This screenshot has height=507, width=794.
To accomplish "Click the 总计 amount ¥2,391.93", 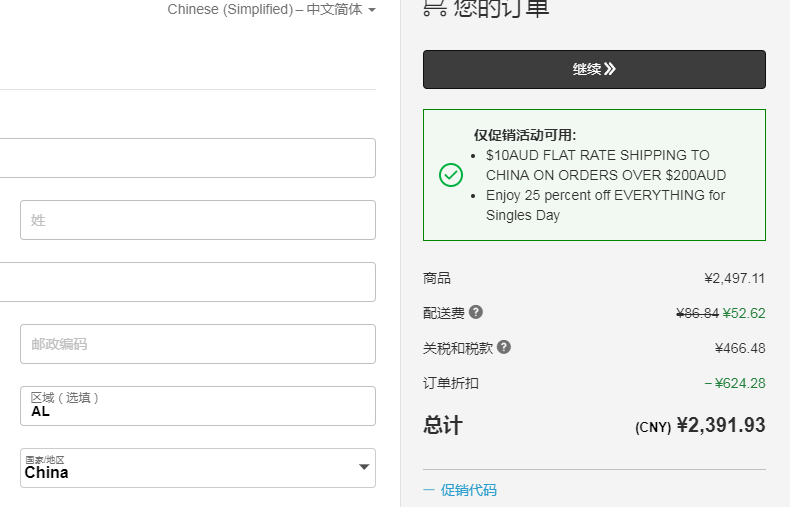I will 720,425.
